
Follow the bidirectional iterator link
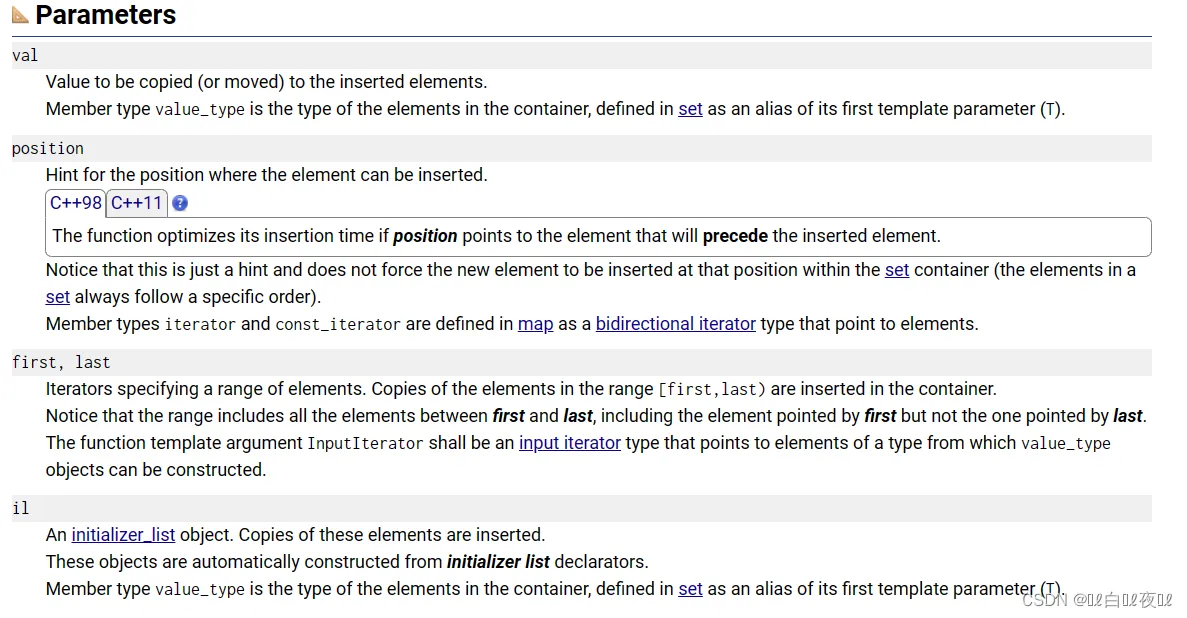(675, 324)
